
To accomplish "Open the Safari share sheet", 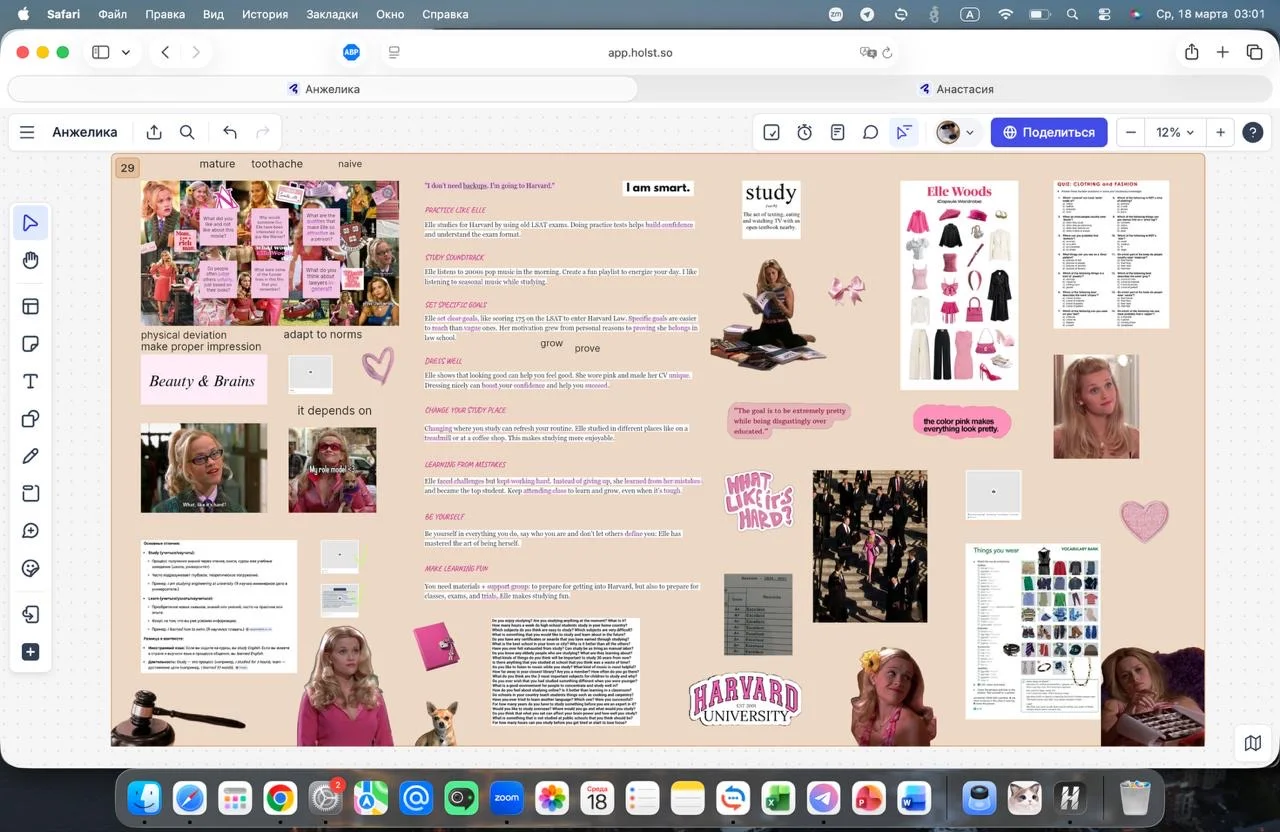I will coord(1191,52).
